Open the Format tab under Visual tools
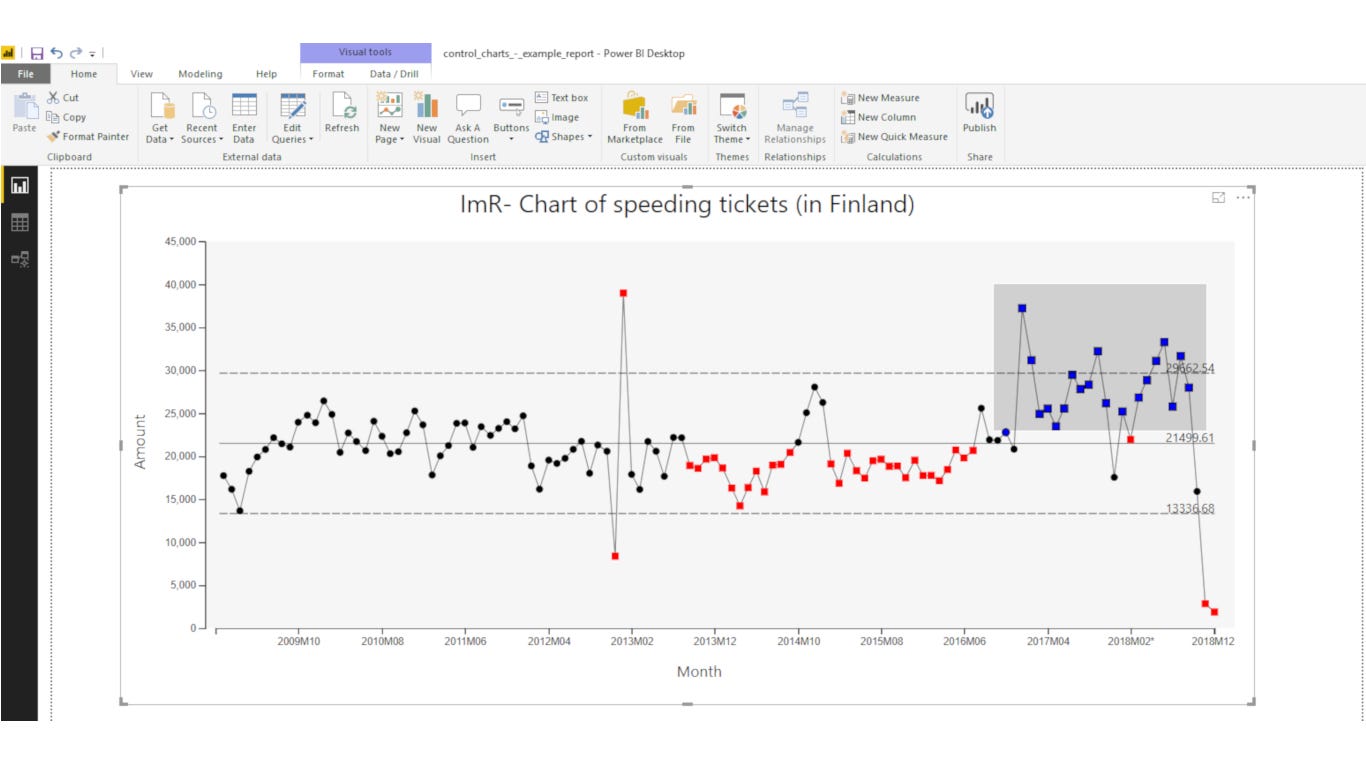The height and width of the screenshot is (768, 1366). 328,73
